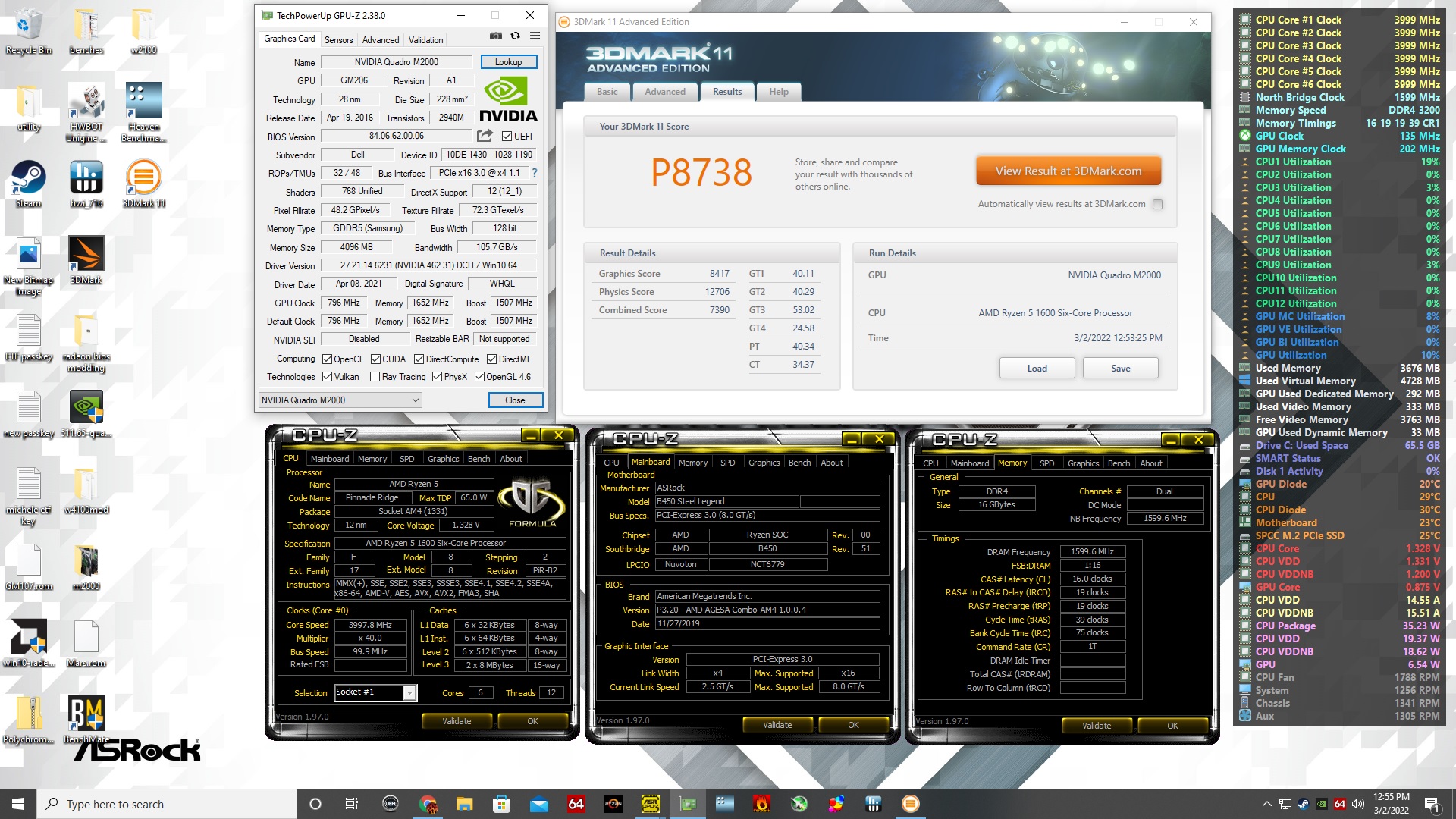Image resolution: width=1456 pixels, height=819 pixels.
Task: Click View Result at 3DMark.com button
Action: click(1068, 171)
